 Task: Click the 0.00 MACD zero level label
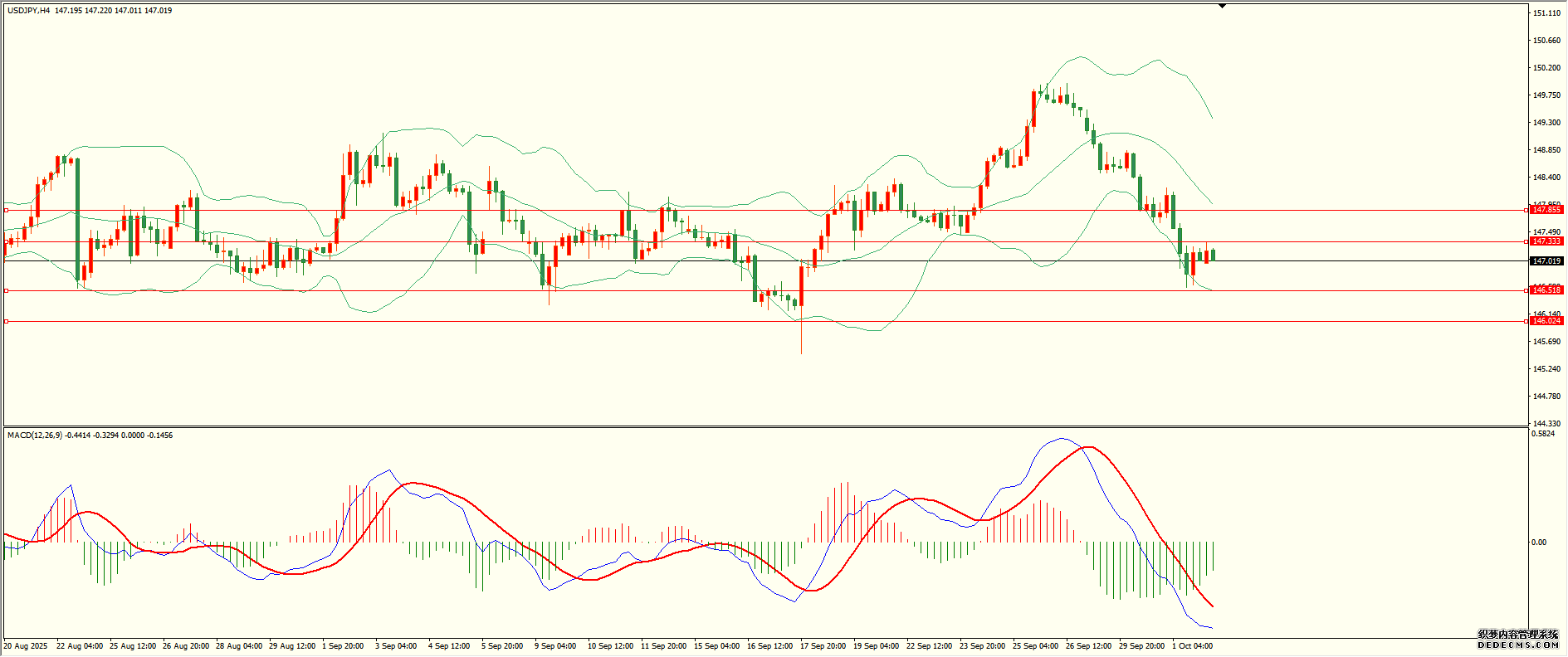point(1539,543)
